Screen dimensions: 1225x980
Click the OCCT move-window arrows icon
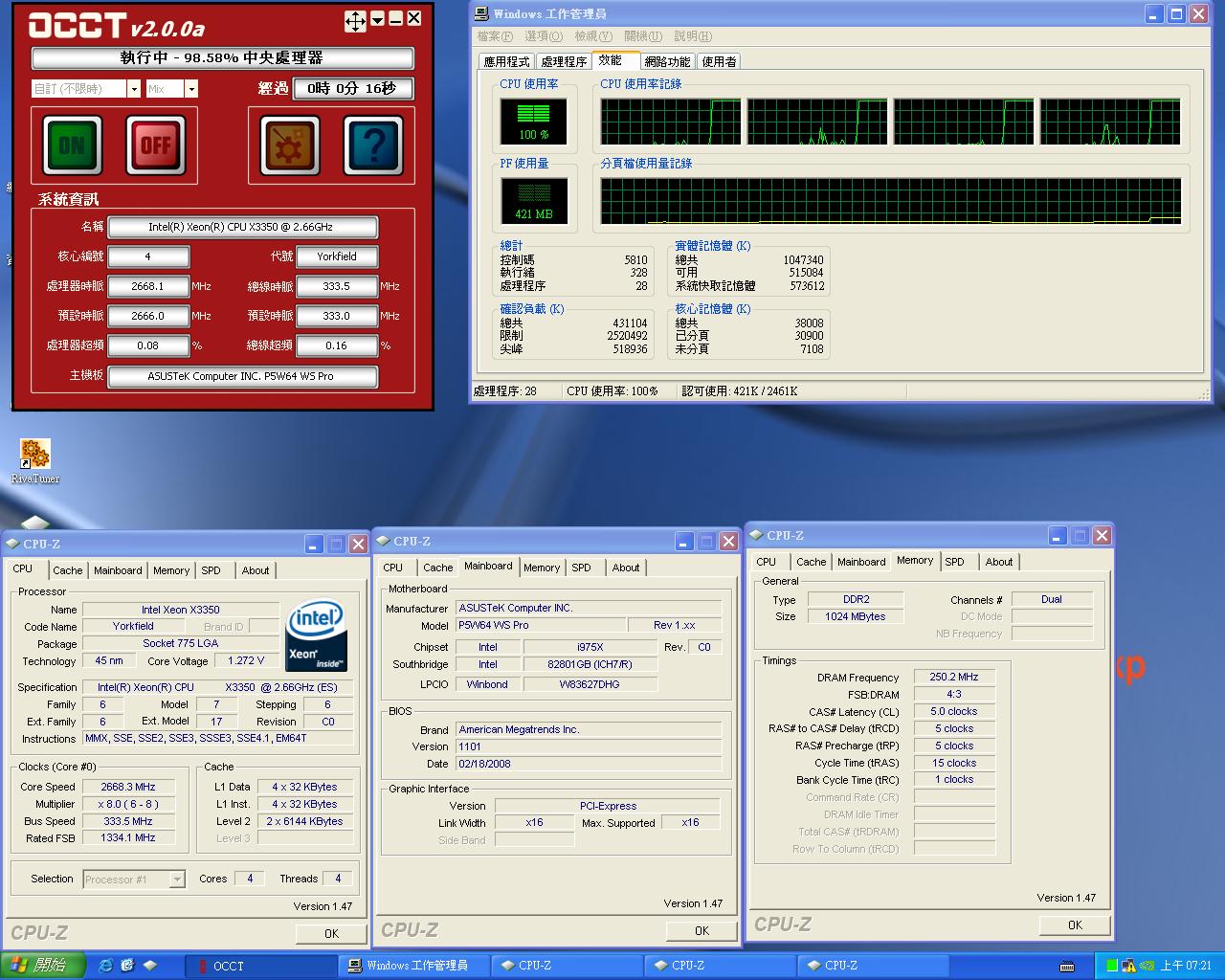[x=355, y=20]
